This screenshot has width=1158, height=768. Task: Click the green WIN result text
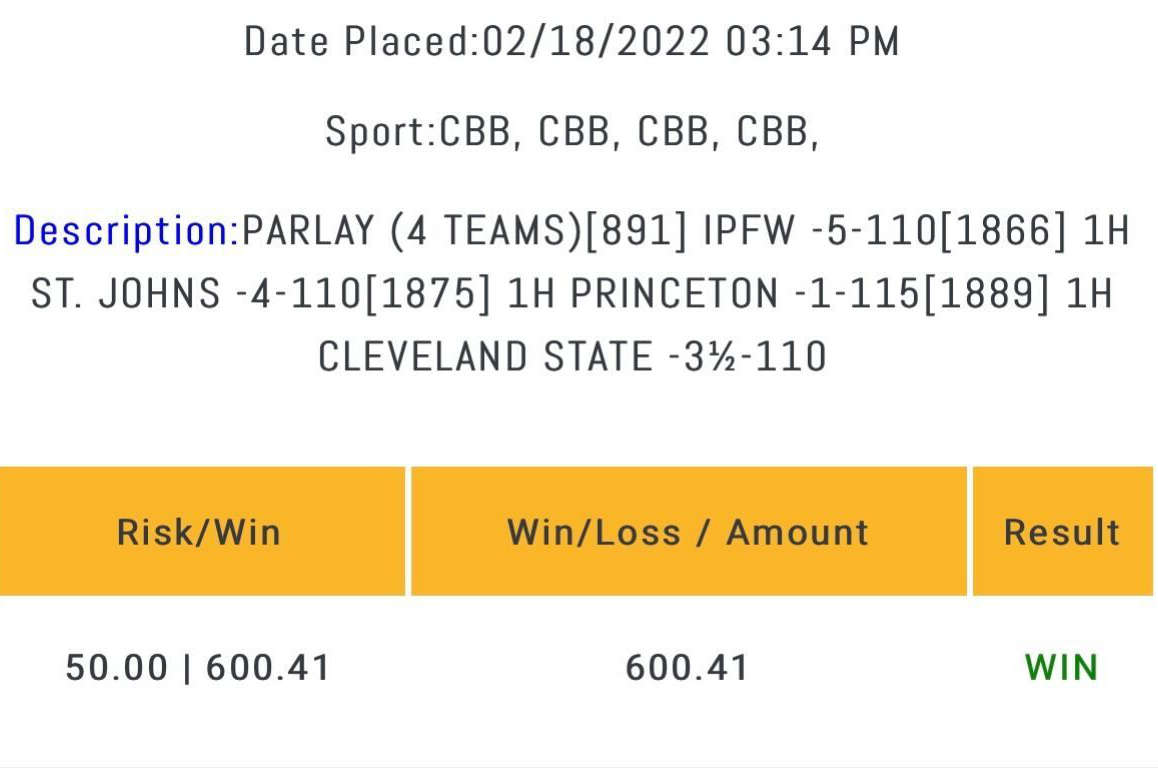point(1062,668)
